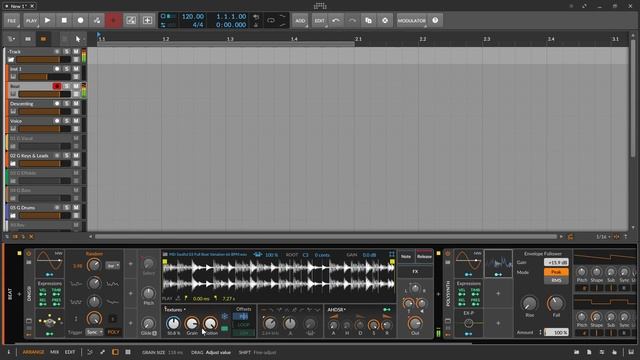
Task: Switch to the MIX view tab
Action: coord(54,352)
